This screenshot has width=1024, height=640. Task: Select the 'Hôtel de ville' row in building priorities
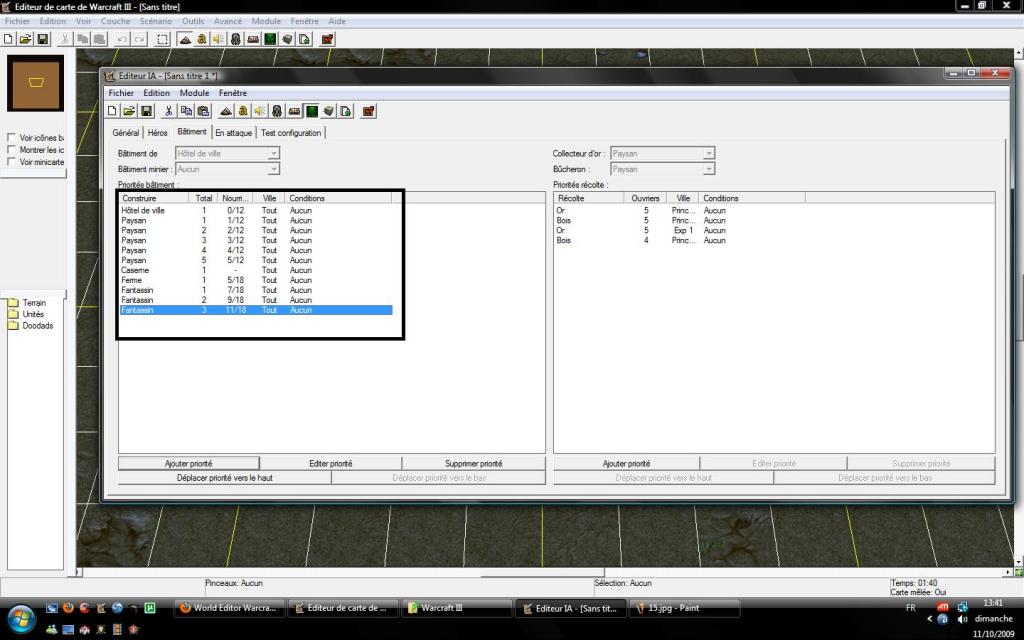click(256, 210)
